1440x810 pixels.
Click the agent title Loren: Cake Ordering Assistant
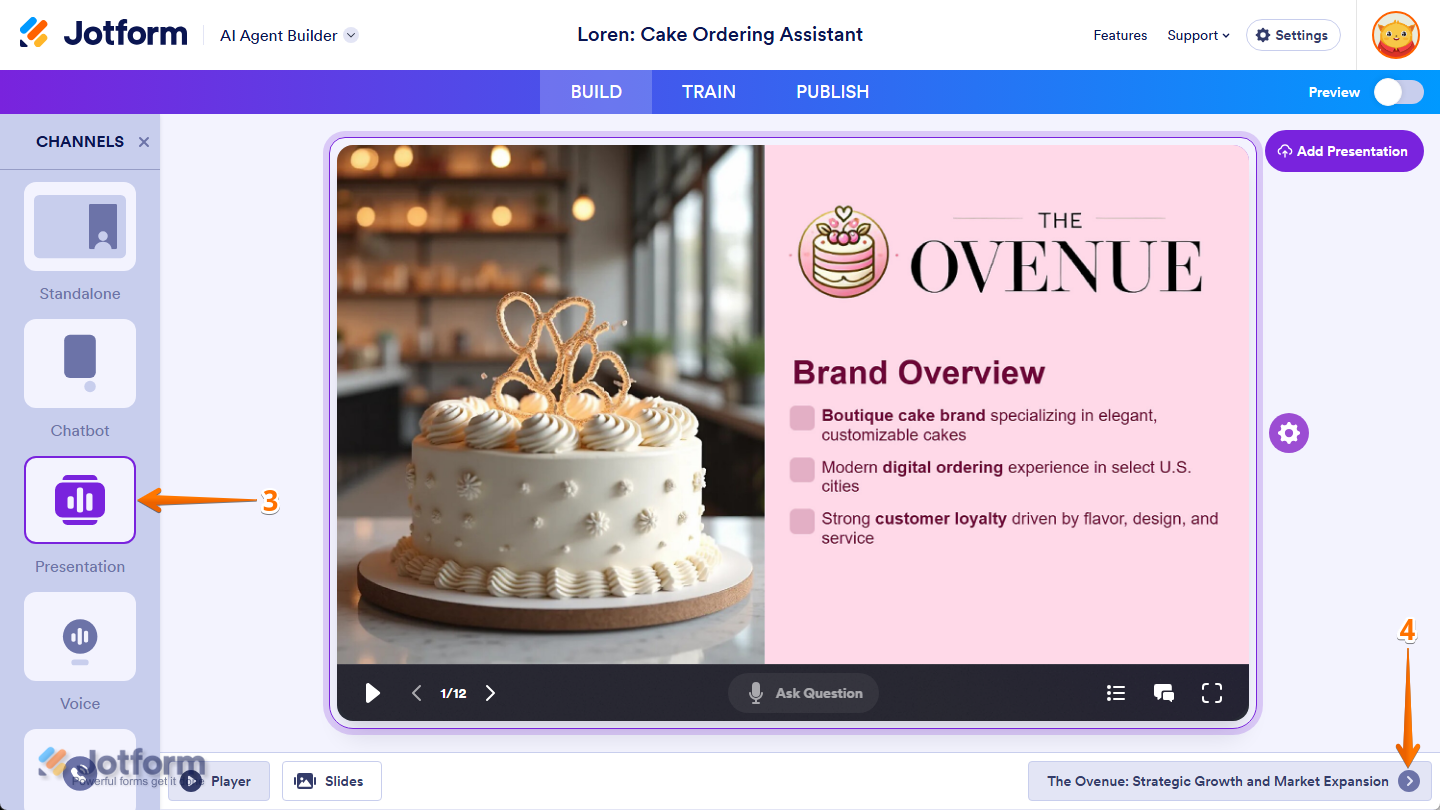720,35
